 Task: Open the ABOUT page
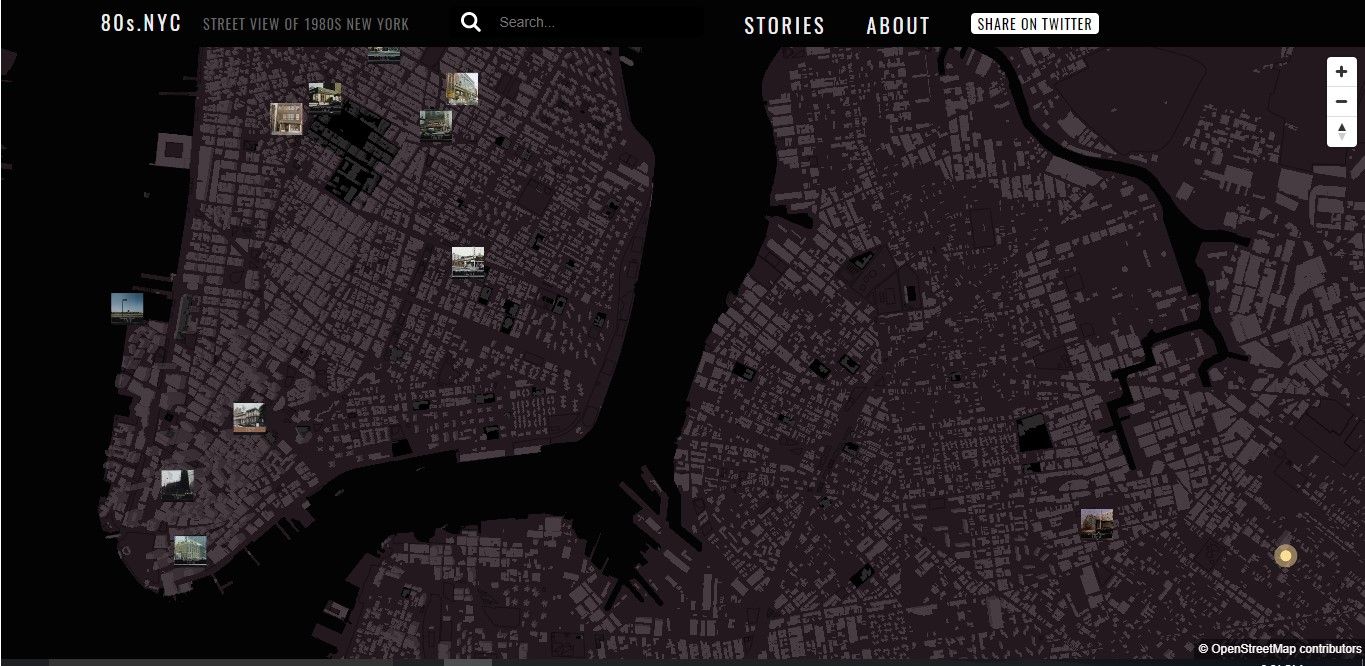pyautogui.click(x=897, y=26)
